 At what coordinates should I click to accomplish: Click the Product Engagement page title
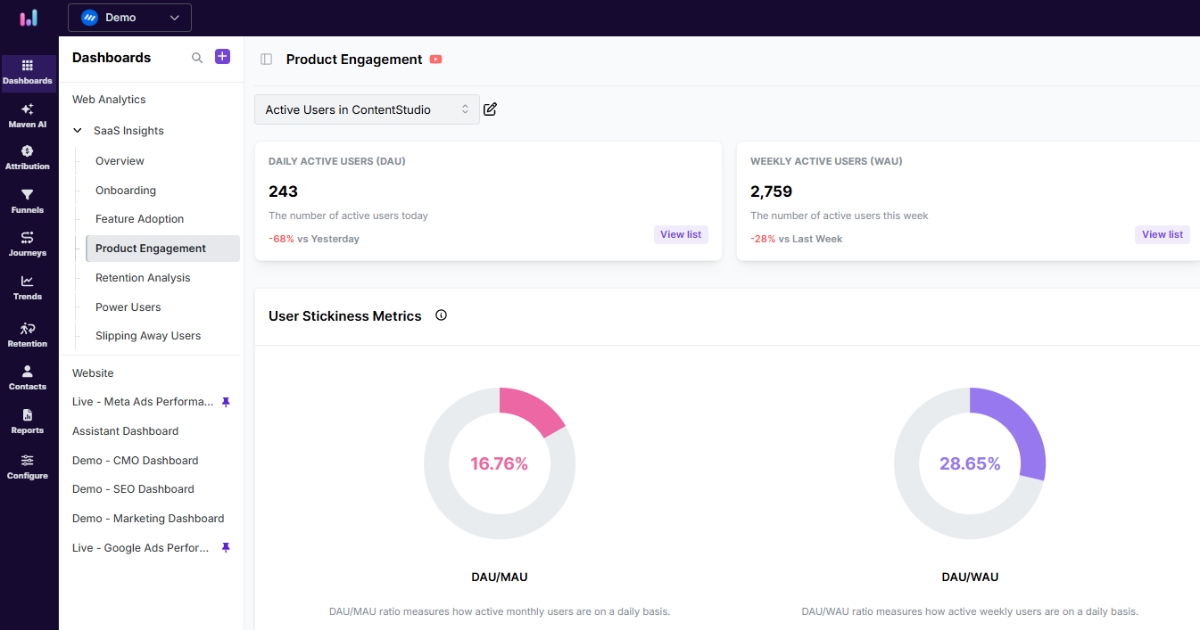354,59
